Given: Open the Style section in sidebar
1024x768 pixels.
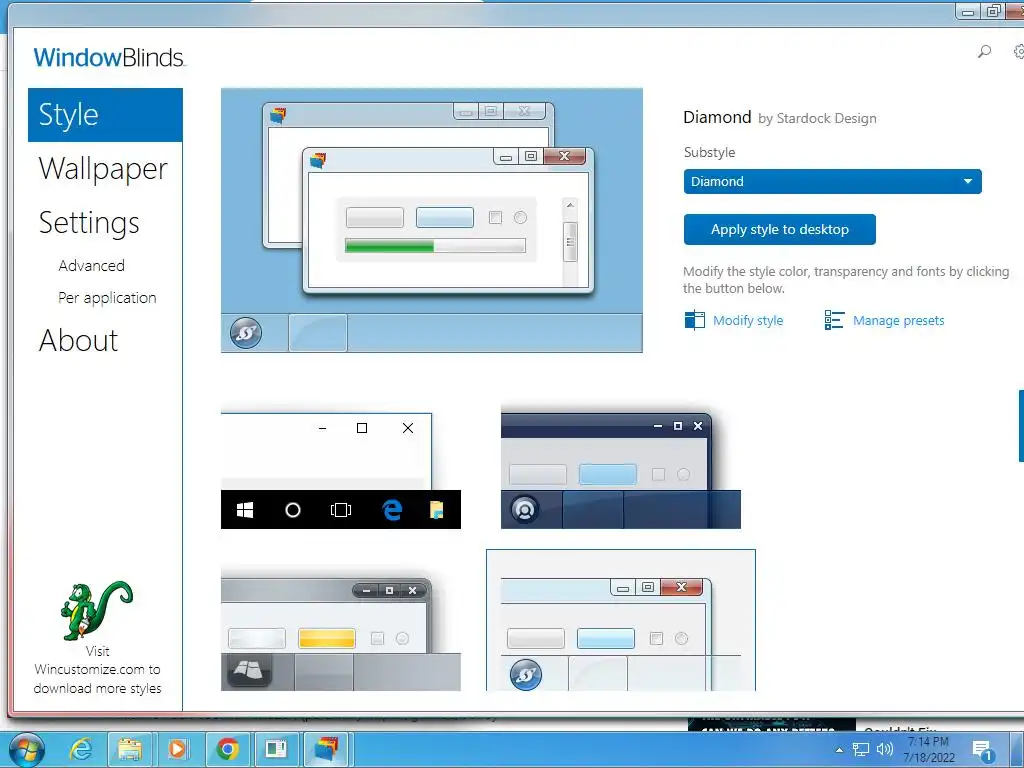Looking at the screenshot, I should point(105,115).
